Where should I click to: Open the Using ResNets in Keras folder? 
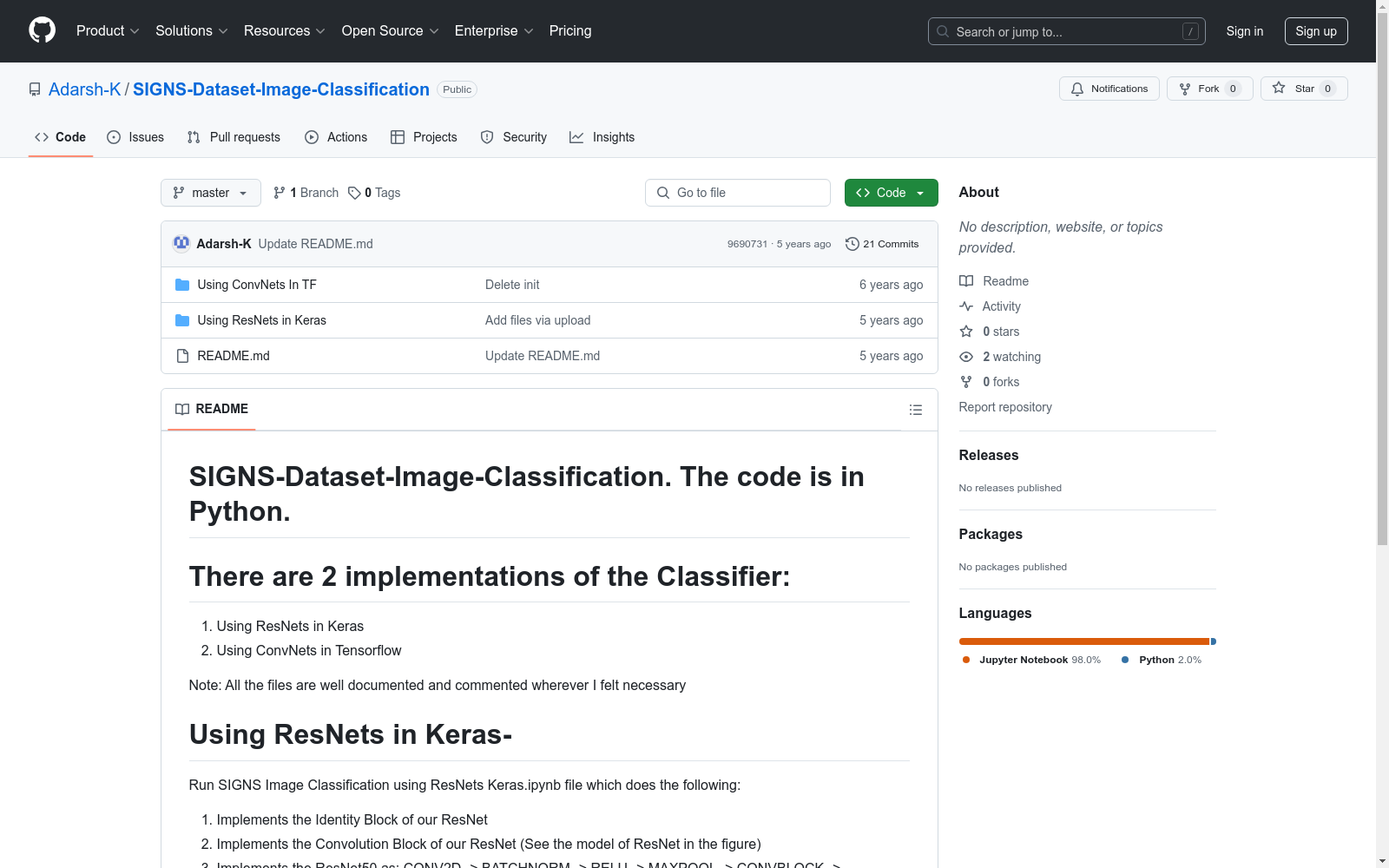point(262,320)
